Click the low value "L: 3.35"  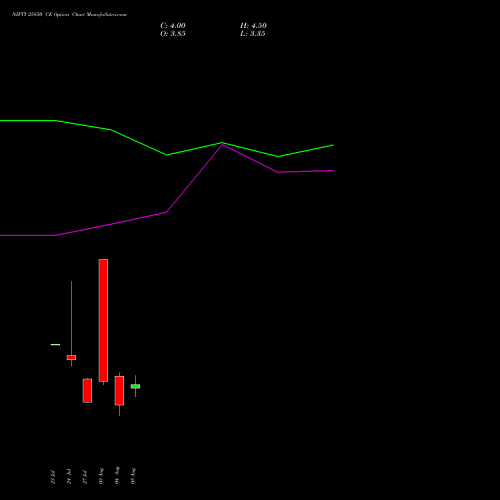(x=252, y=34)
